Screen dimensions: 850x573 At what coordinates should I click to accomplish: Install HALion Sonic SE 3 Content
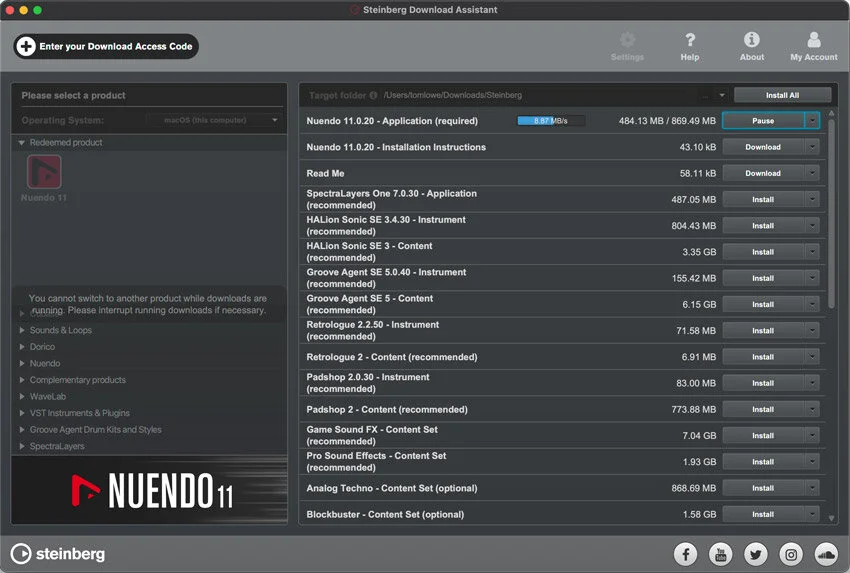click(763, 252)
